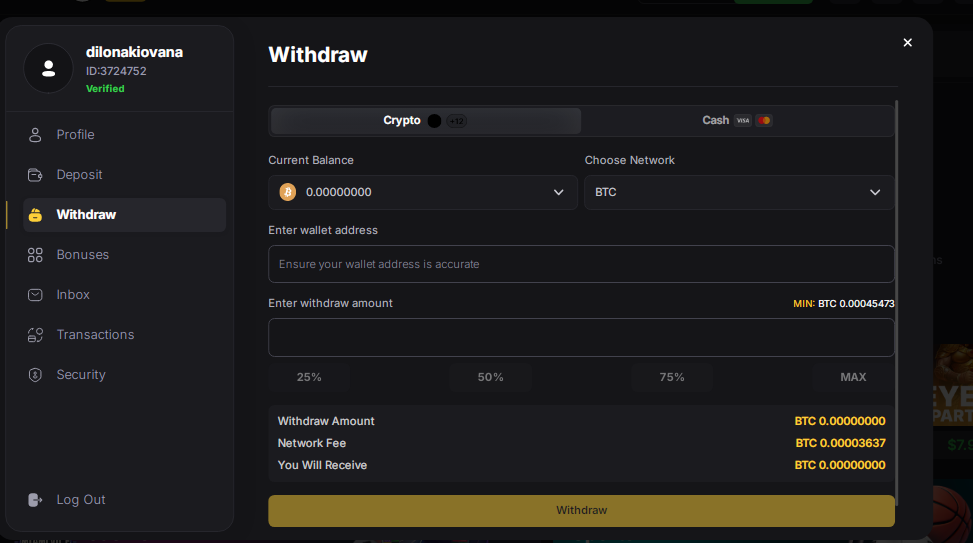Click the Deposit wallet icon
Screen dimensions: 973x543
click(35, 175)
